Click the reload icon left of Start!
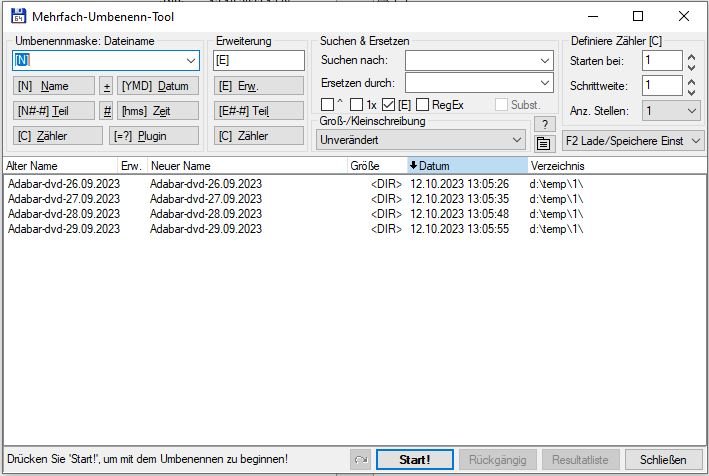This screenshot has height=476, width=709. (x=360, y=460)
